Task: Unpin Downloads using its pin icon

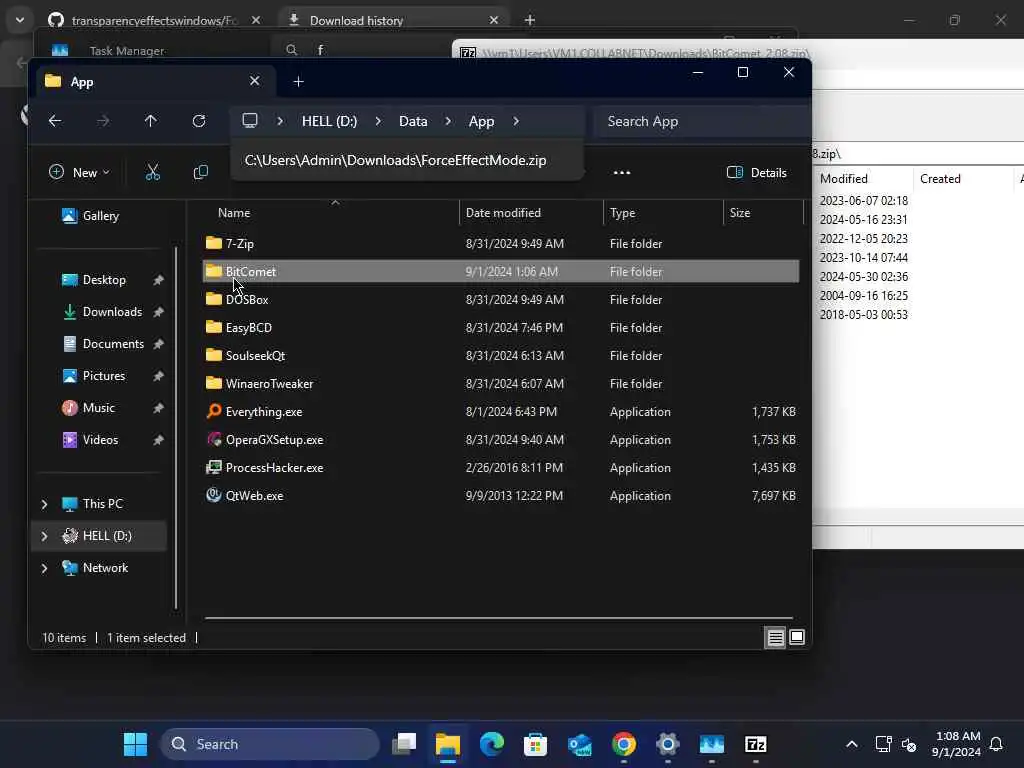Action: pyautogui.click(x=158, y=312)
